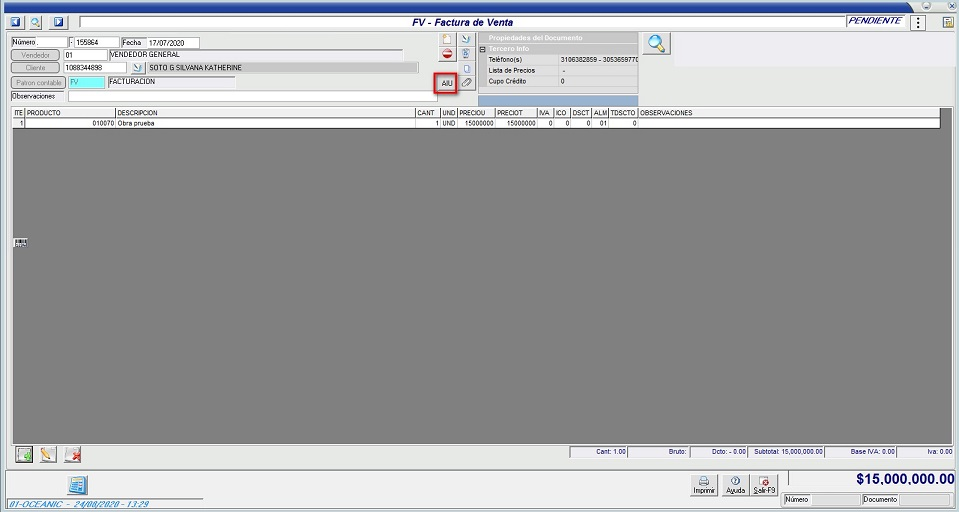
Task: Collapse the Tercero Info section
Action: click(x=482, y=48)
